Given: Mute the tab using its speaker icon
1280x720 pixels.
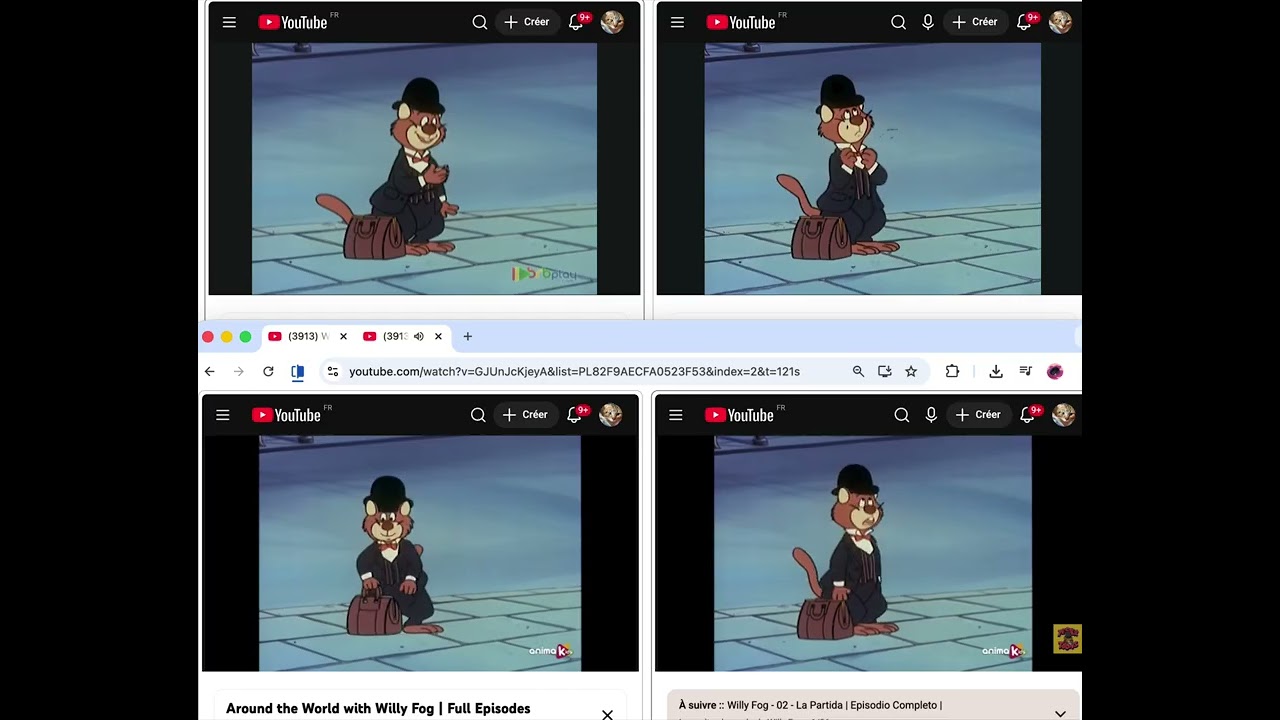Looking at the screenshot, I should click(419, 336).
